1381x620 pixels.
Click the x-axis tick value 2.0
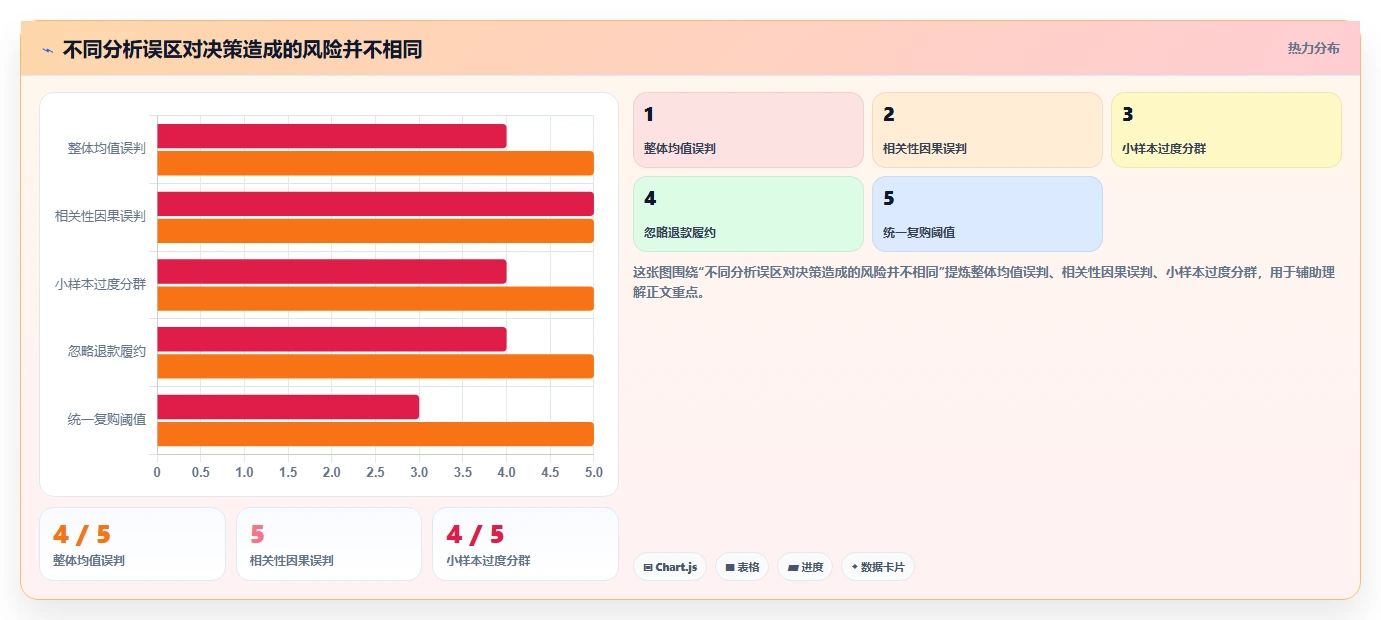[332, 472]
